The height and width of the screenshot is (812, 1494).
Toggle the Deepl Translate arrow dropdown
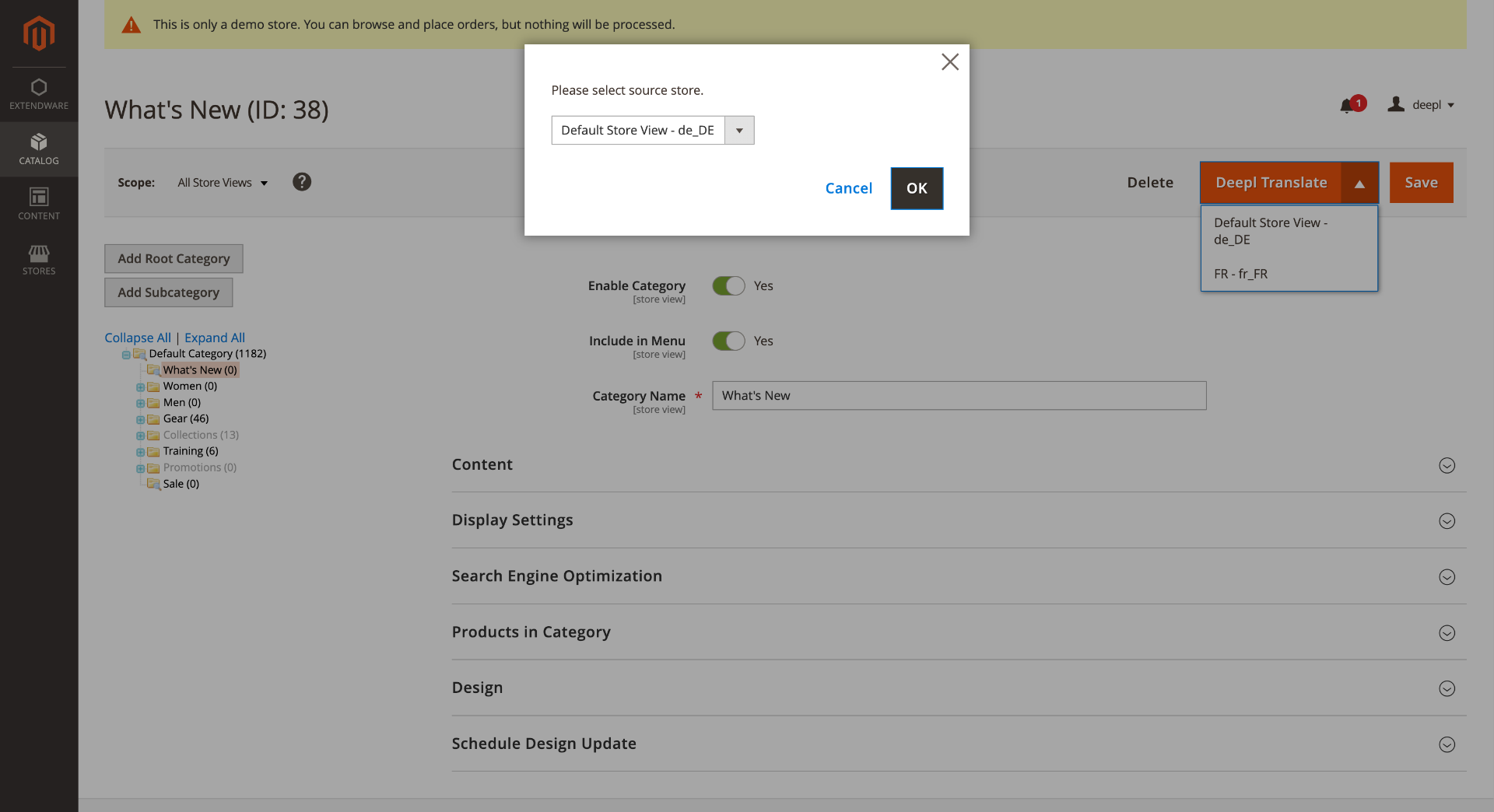pyautogui.click(x=1359, y=183)
